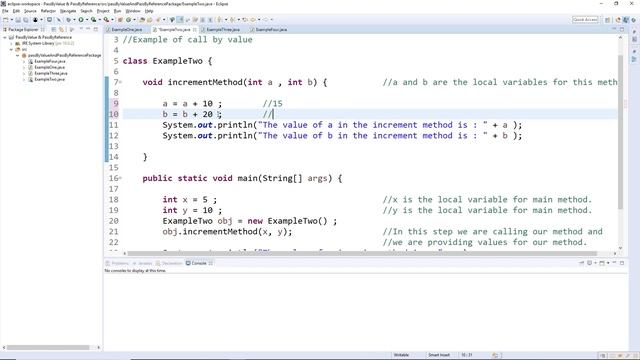The width and height of the screenshot is (640, 360).
Task: Click the Run Last Tool (coverage) icon
Action: pyautogui.click(x=93, y=20)
